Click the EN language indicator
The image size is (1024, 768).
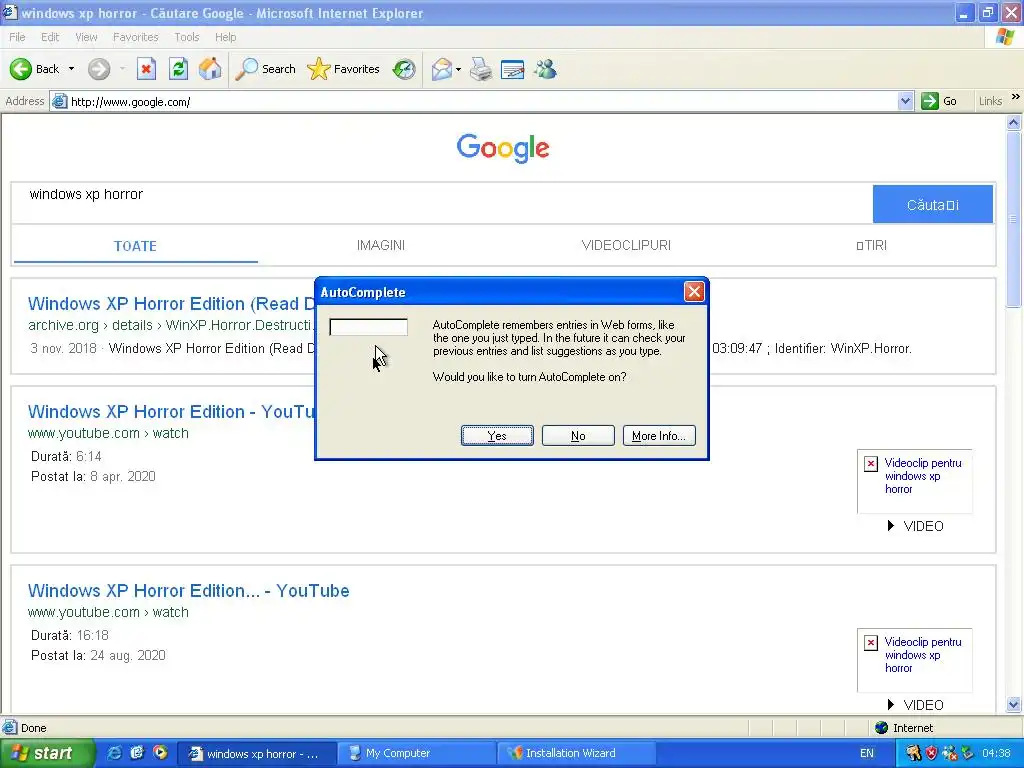[867, 753]
